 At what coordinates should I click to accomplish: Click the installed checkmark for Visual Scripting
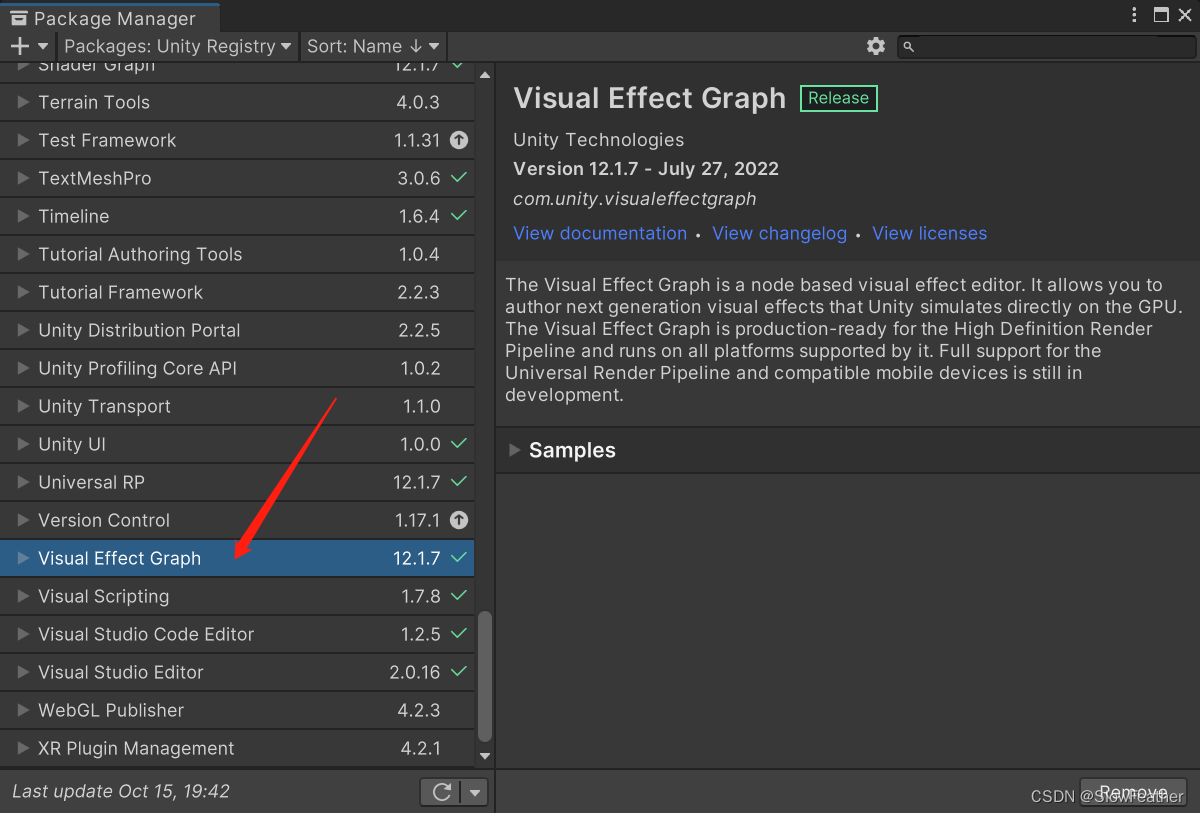[x=459, y=596]
